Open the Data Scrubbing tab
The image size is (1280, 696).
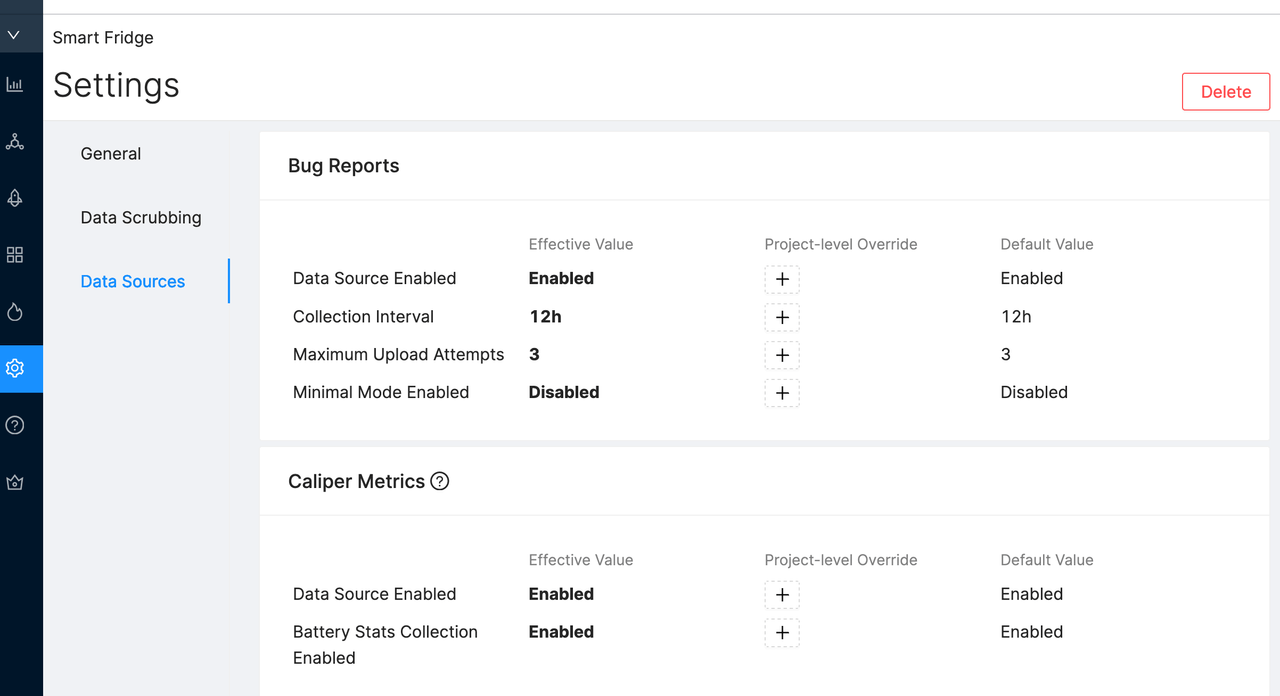click(141, 217)
